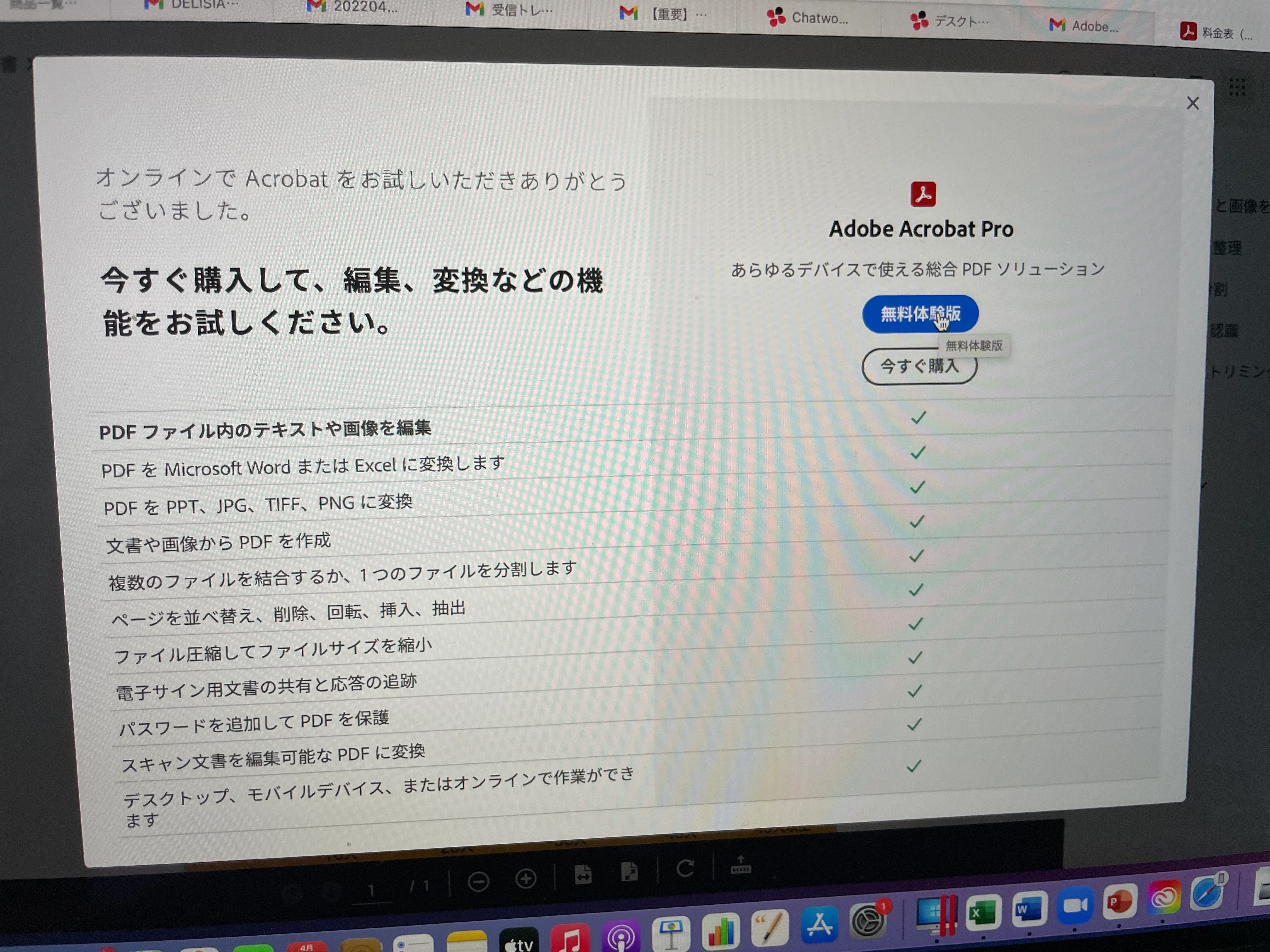
Task: Click the fit full page icon
Action: [x=629, y=872]
